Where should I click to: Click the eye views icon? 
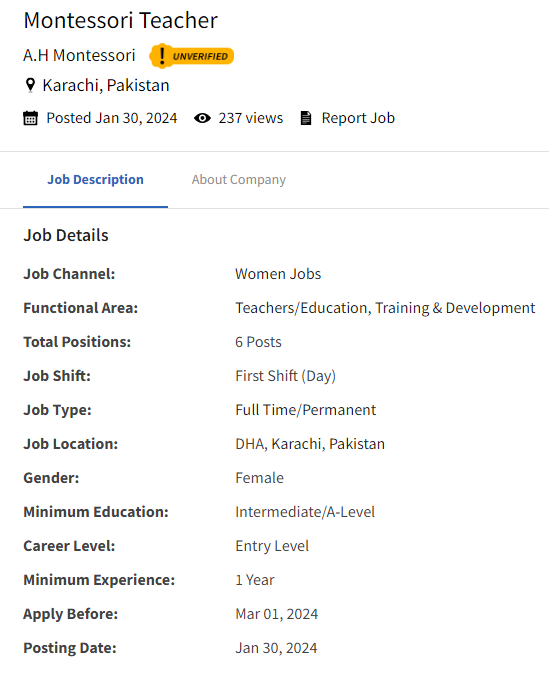(x=202, y=118)
